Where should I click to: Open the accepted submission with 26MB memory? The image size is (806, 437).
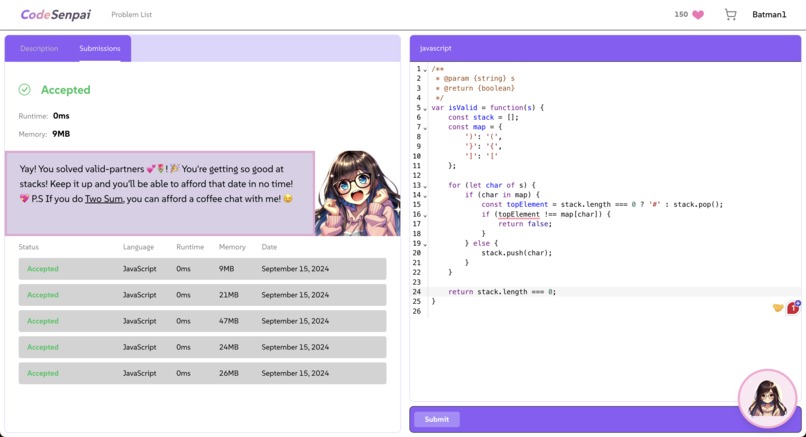203,373
